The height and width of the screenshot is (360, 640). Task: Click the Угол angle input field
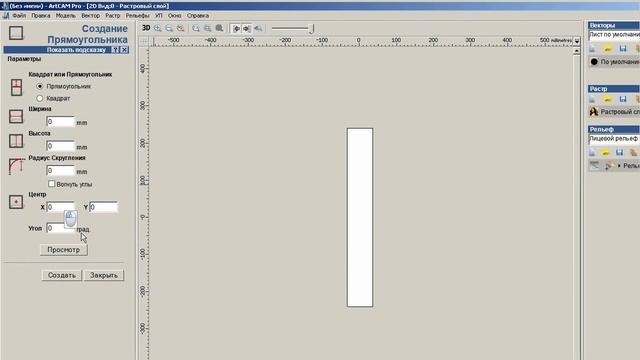pyautogui.click(x=61, y=228)
